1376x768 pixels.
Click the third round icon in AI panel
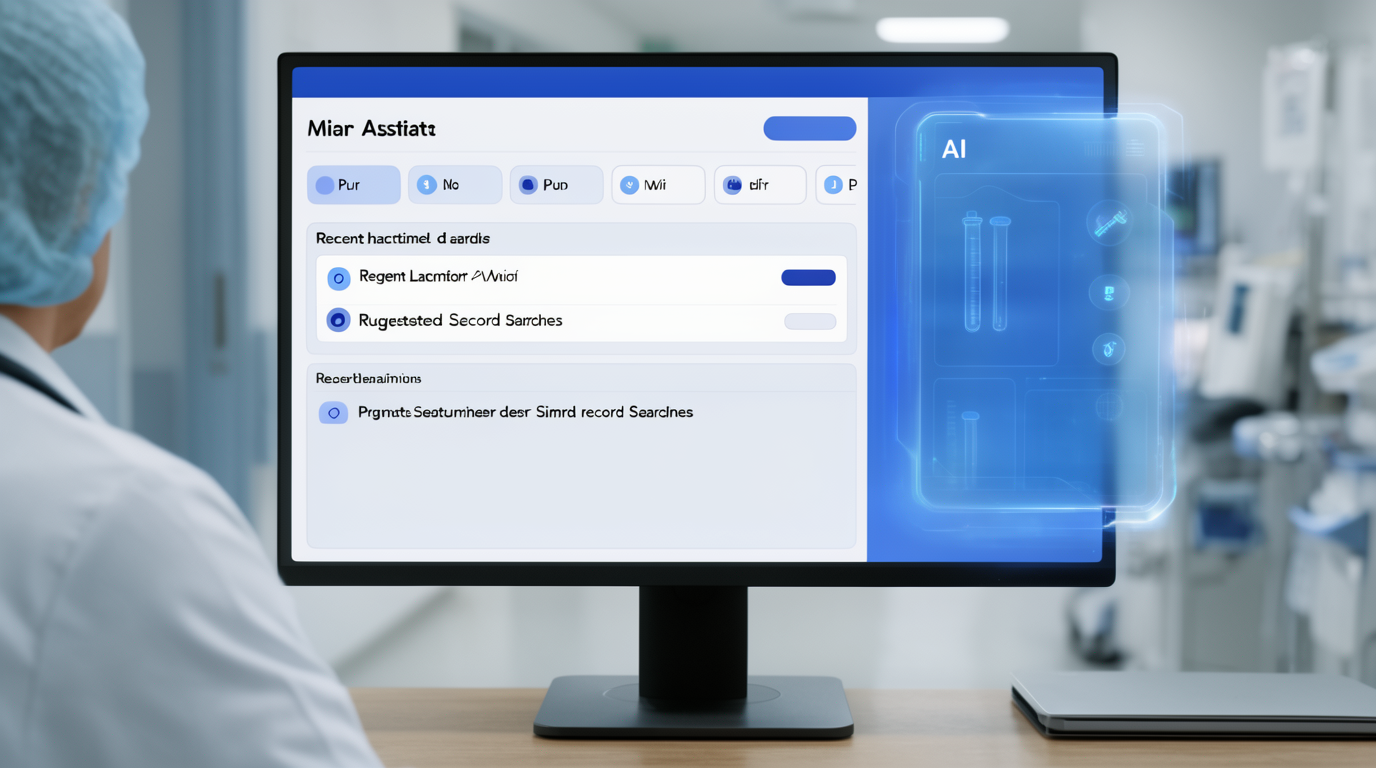tap(1108, 349)
